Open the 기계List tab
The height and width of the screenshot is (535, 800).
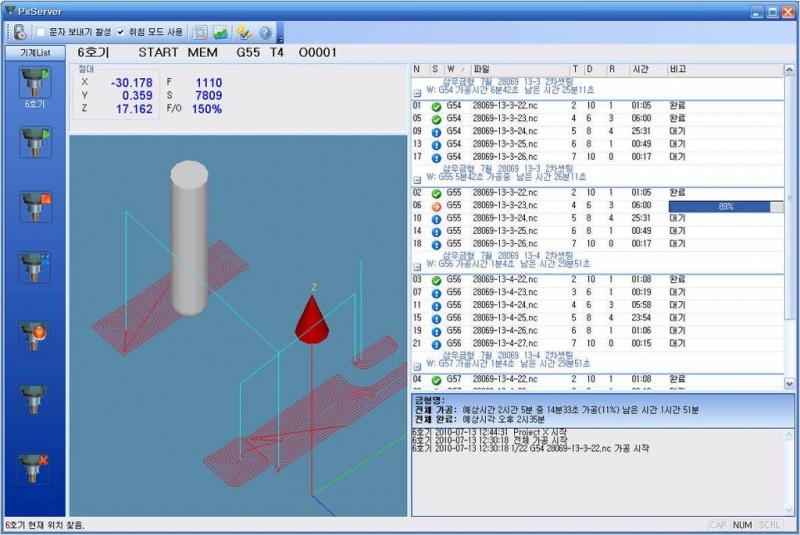tap(34, 52)
